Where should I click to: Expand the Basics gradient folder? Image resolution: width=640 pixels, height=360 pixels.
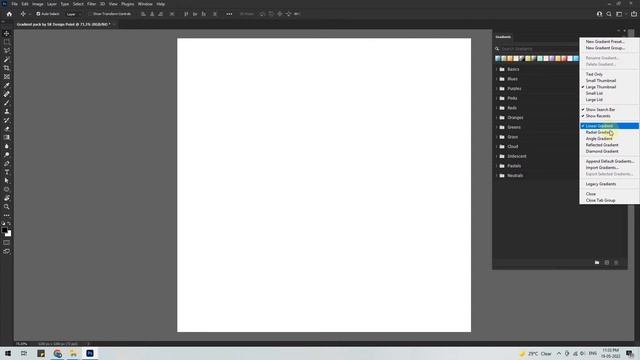click(x=497, y=69)
